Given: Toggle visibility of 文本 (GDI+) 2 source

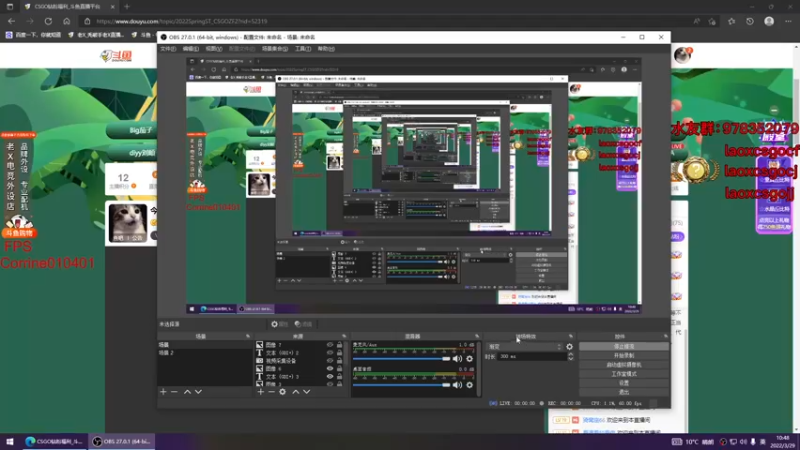Looking at the screenshot, I should tap(330, 353).
